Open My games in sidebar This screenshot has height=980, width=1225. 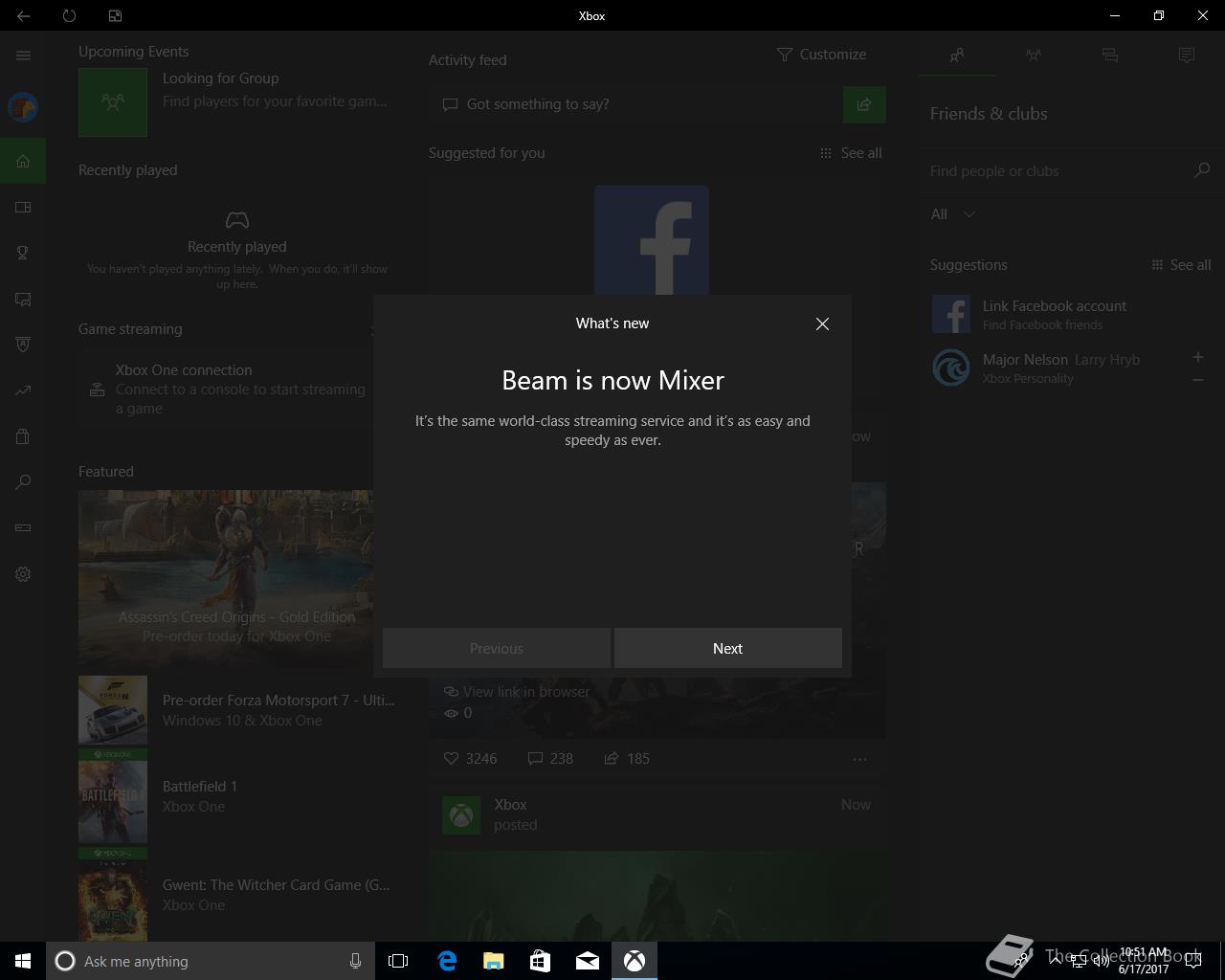point(23,207)
